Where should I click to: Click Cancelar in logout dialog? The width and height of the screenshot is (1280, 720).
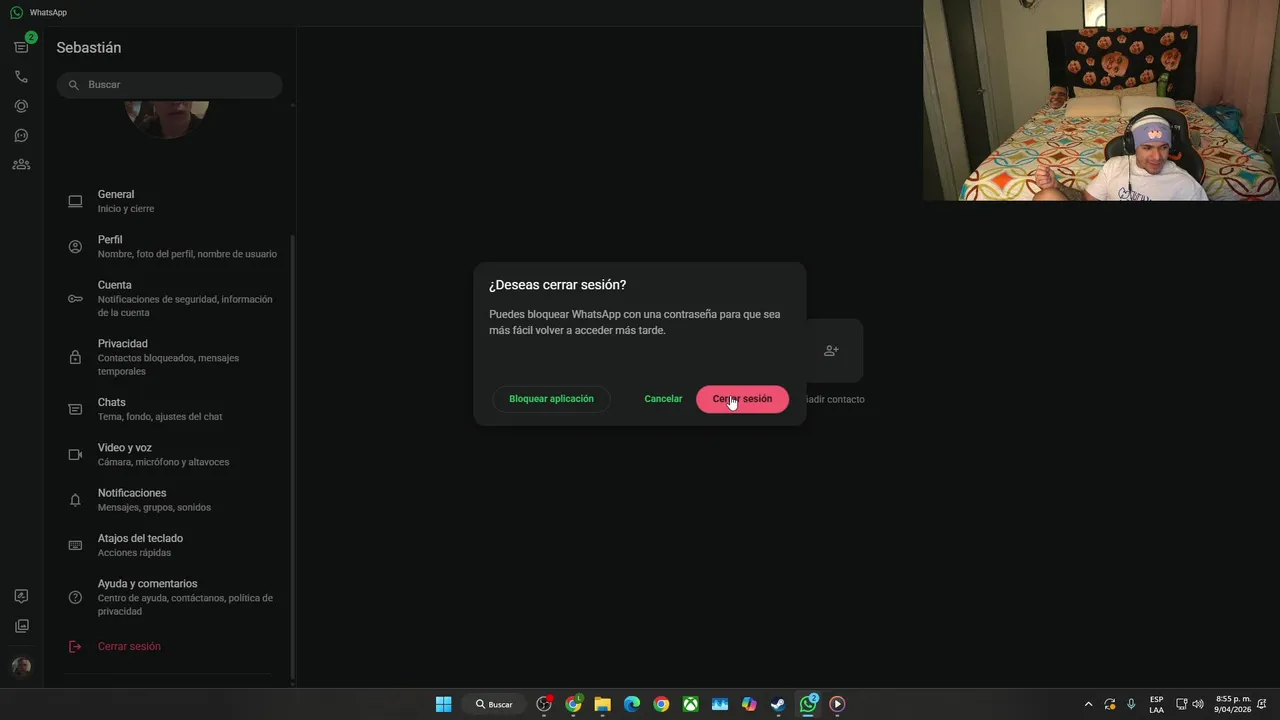point(663,399)
